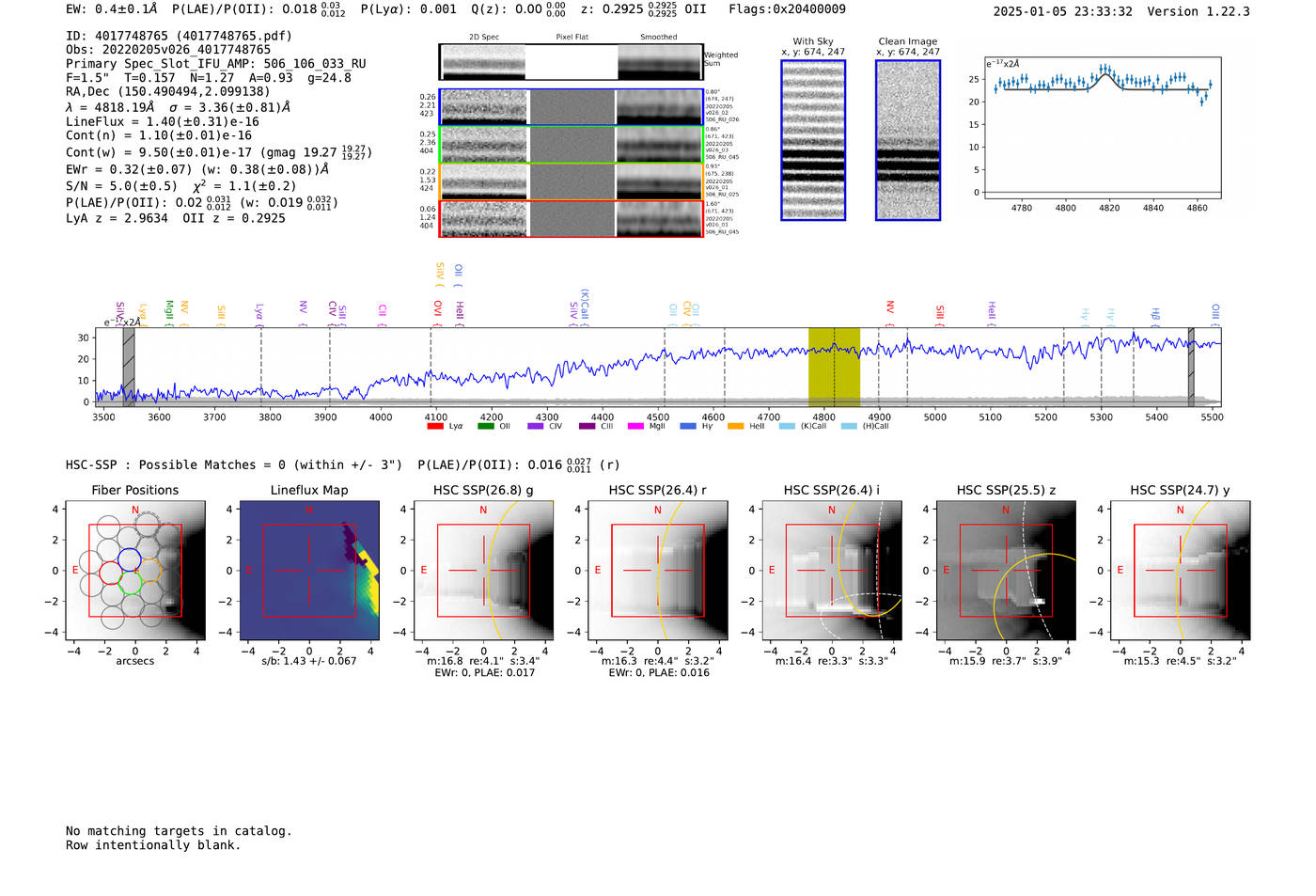Viewport: 1316px width, 896px height.
Task: Pick the MgII magenta legend swatch
Action: (636, 427)
